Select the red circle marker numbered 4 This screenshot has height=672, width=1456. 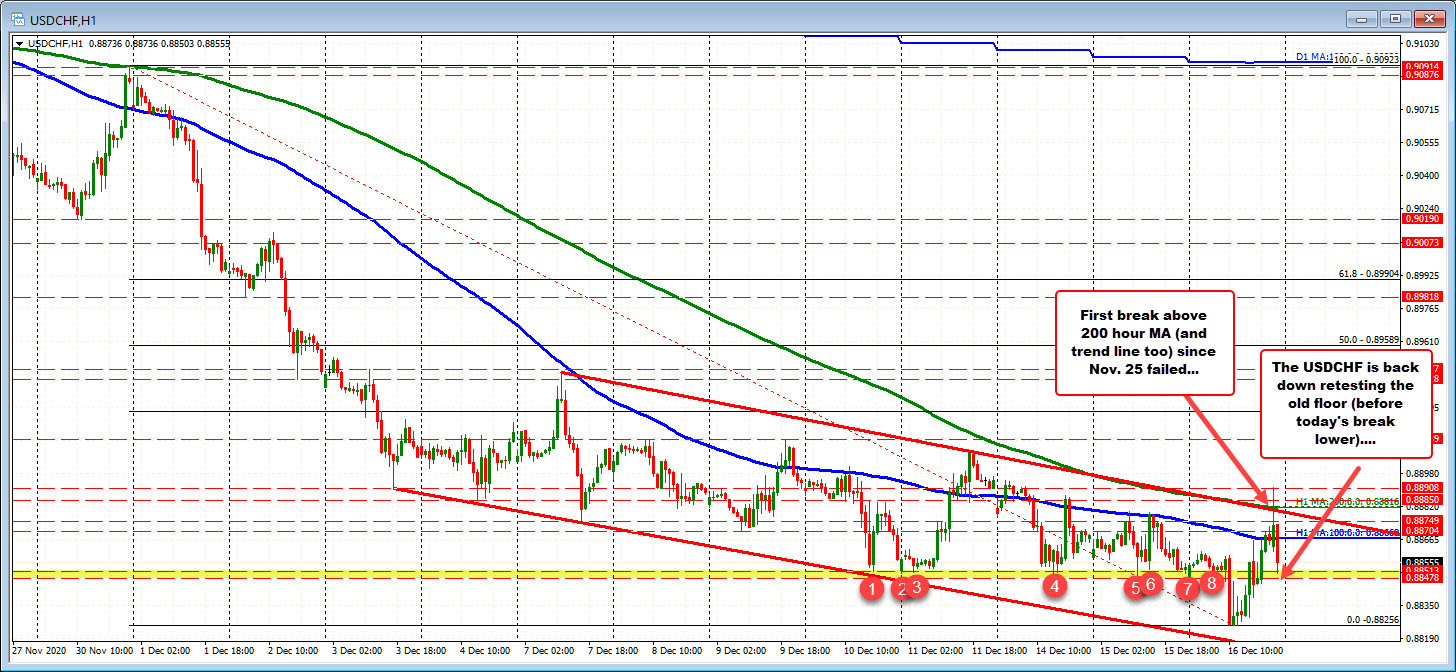(x=1054, y=588)
